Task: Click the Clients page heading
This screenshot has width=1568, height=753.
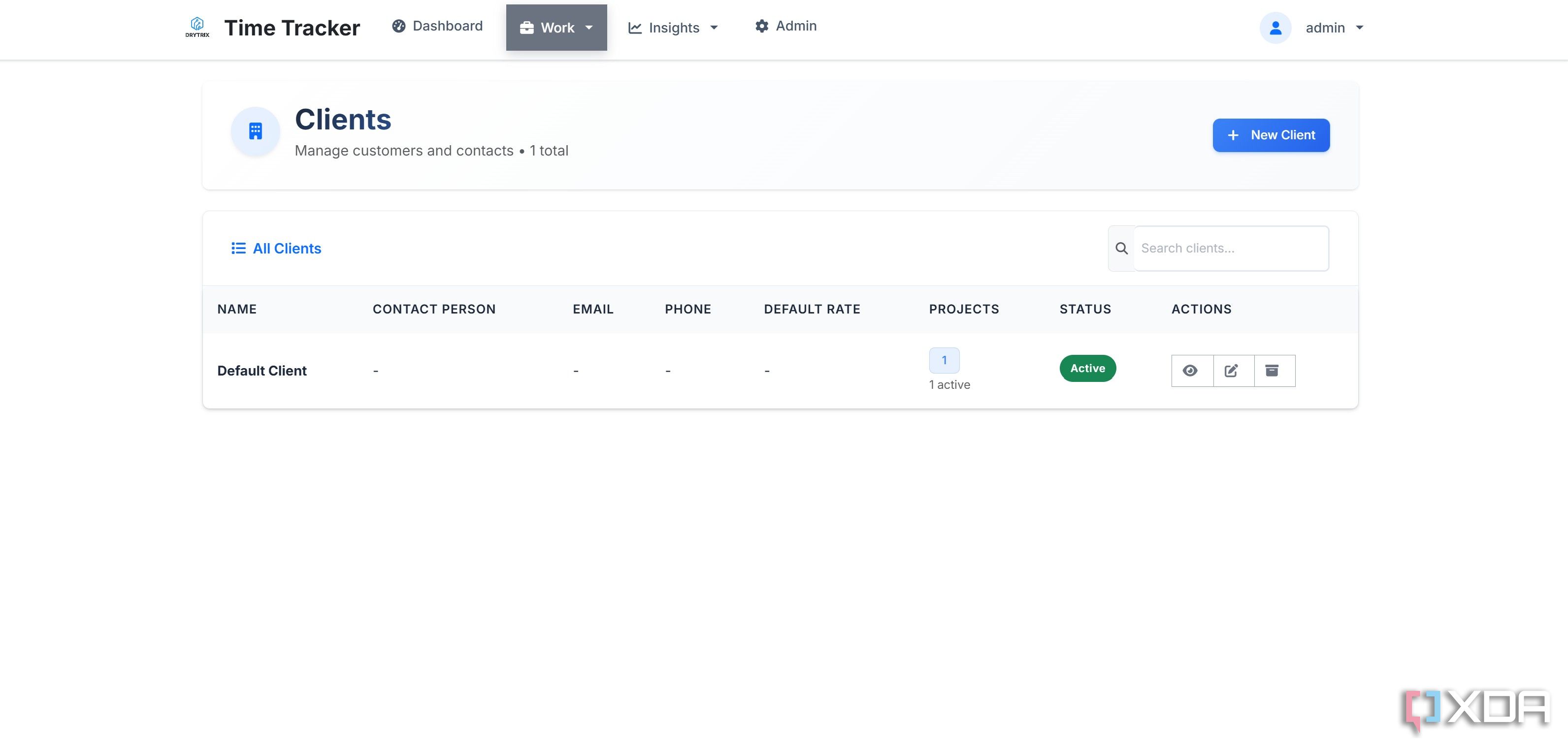Action: (343, 119)
